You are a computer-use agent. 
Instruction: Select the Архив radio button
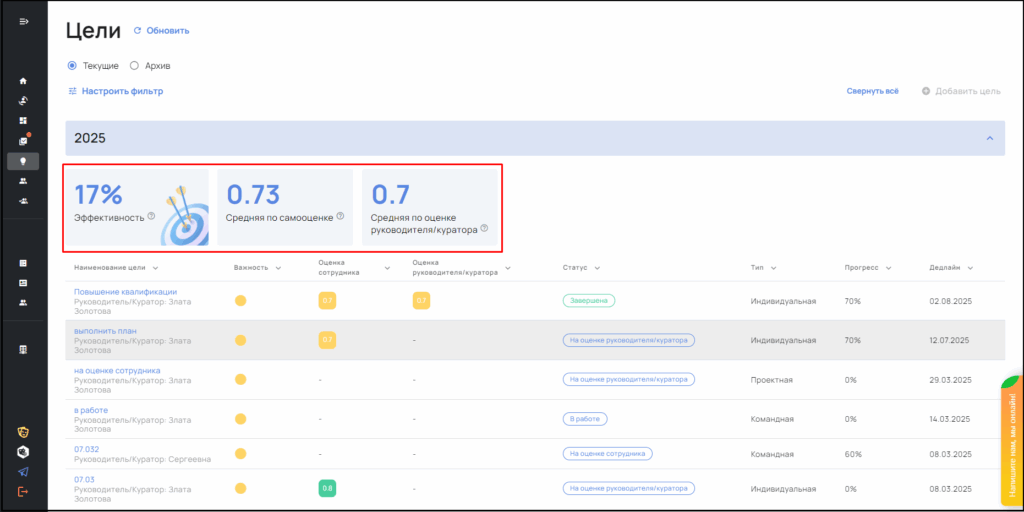[x=134, y=66]
